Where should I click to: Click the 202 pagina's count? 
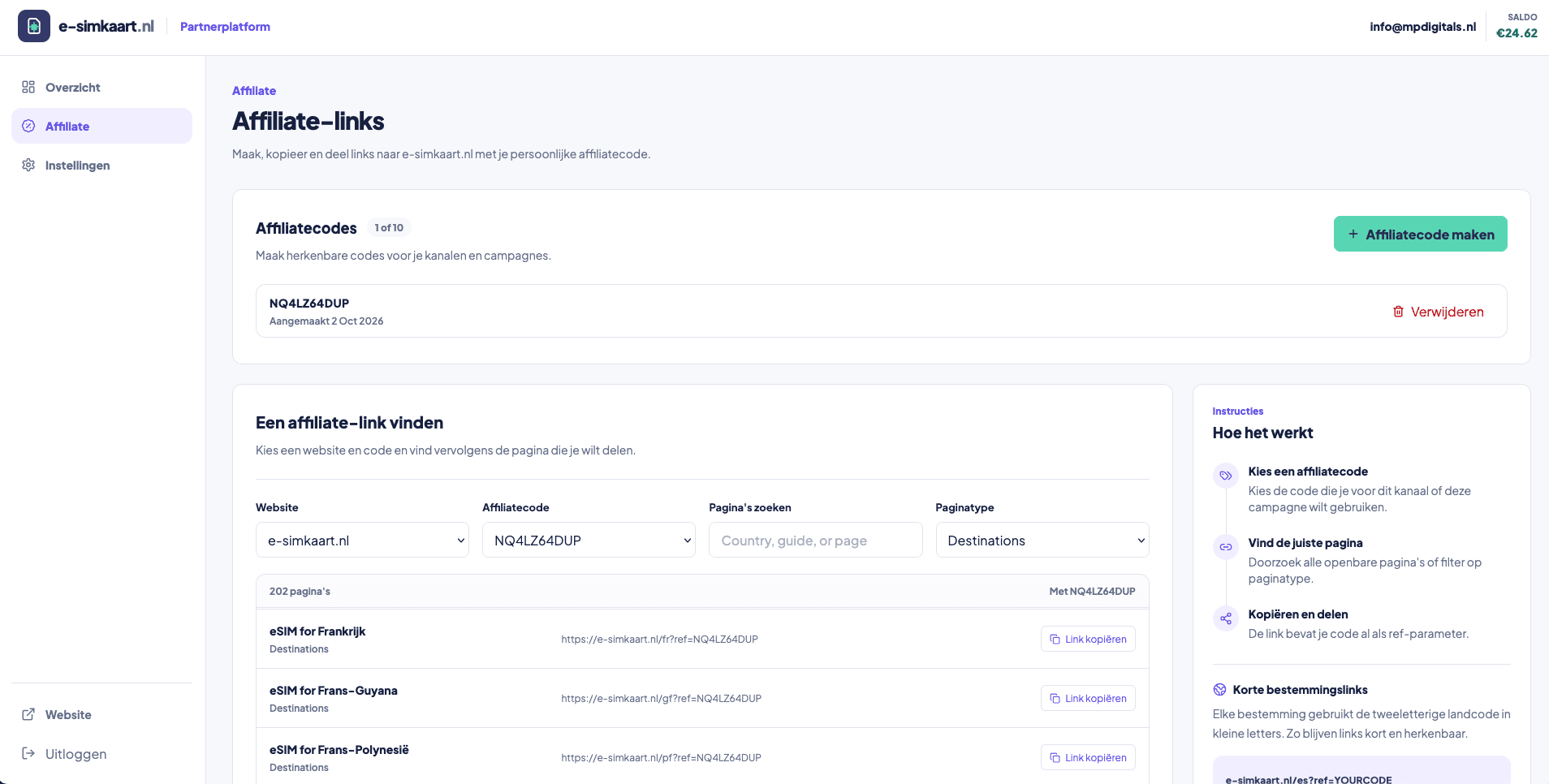(x=300, y=591)
